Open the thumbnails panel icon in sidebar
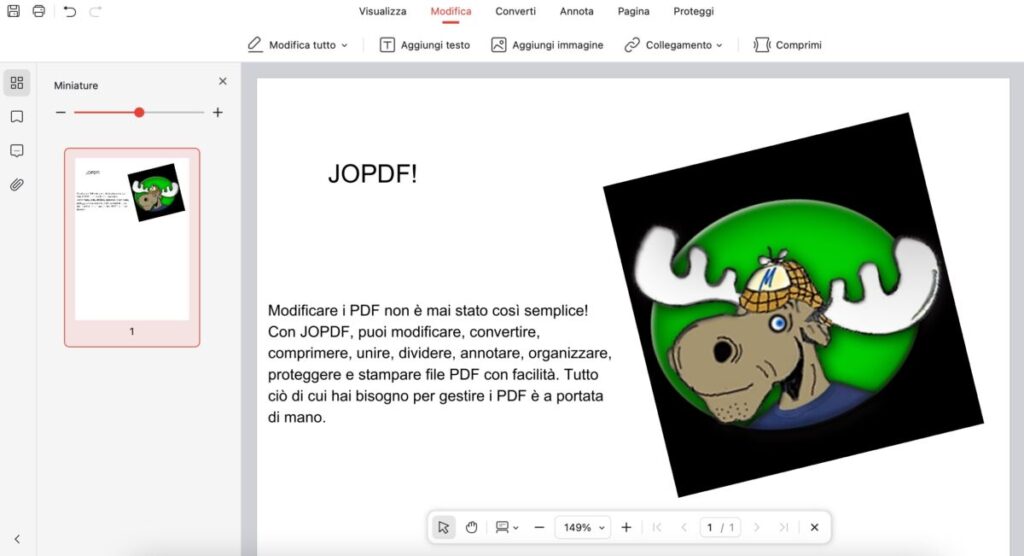 coord(16,83)
